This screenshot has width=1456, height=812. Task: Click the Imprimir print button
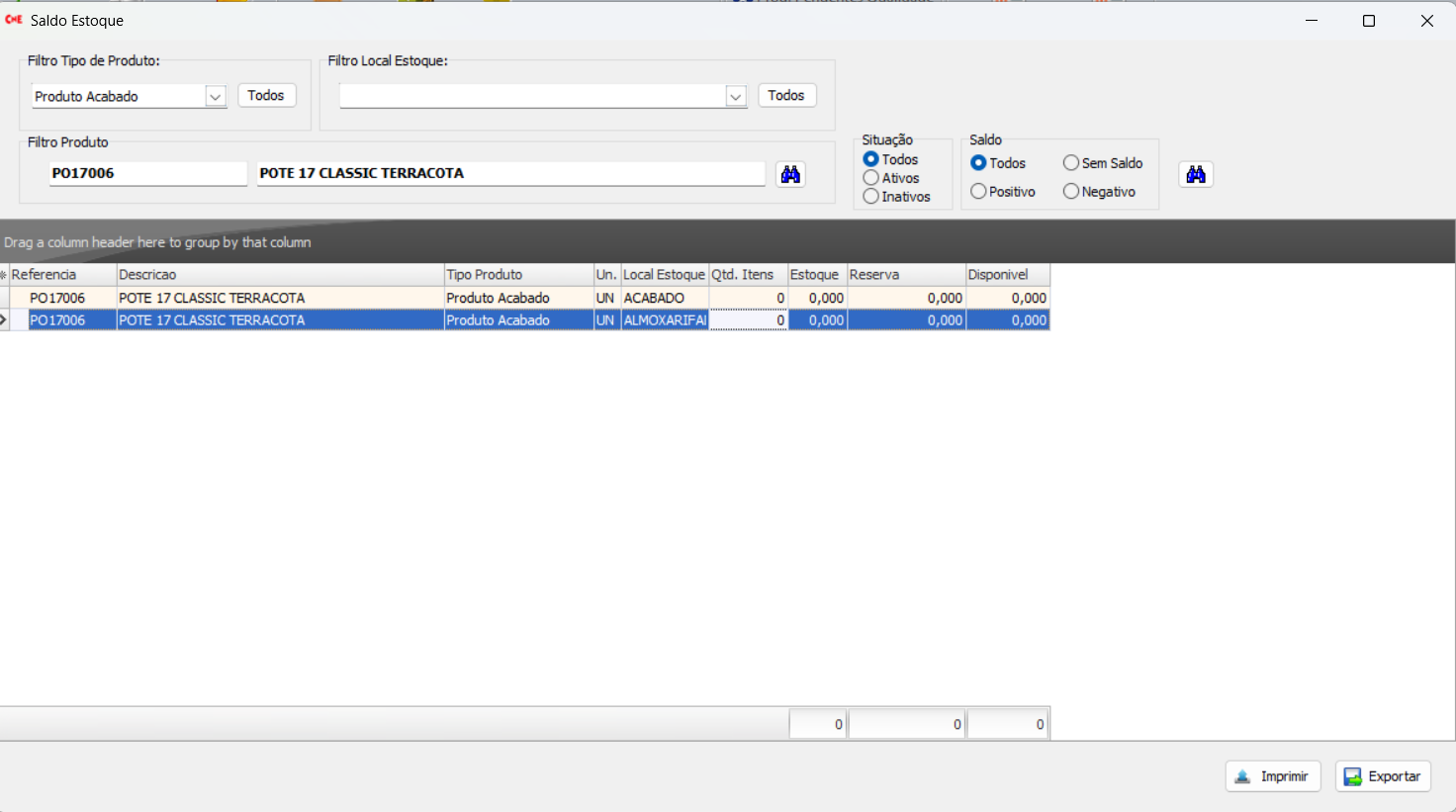[1273, 776]
